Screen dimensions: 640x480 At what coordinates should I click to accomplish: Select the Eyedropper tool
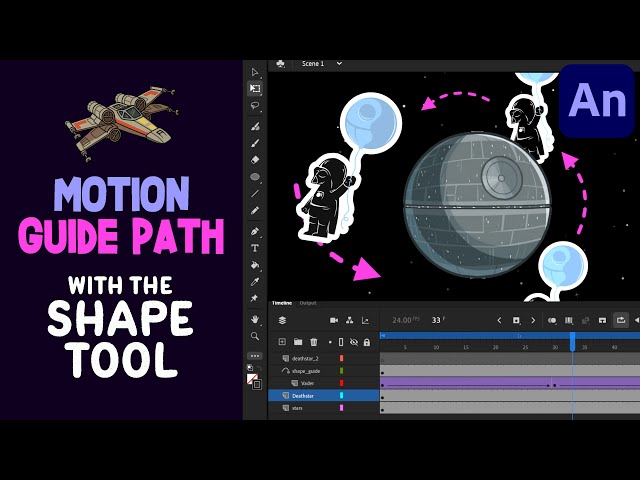click(x=255, y=282)
